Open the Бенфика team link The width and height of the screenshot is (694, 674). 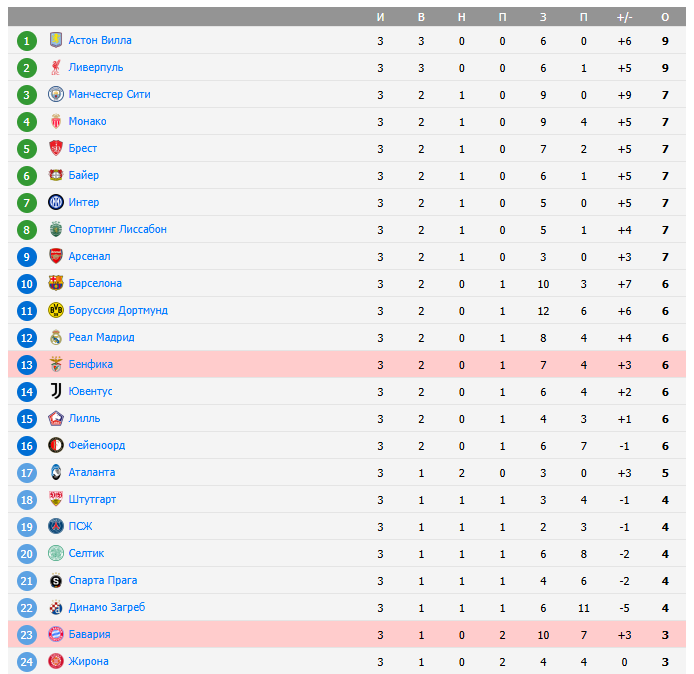tap(90, 364)
